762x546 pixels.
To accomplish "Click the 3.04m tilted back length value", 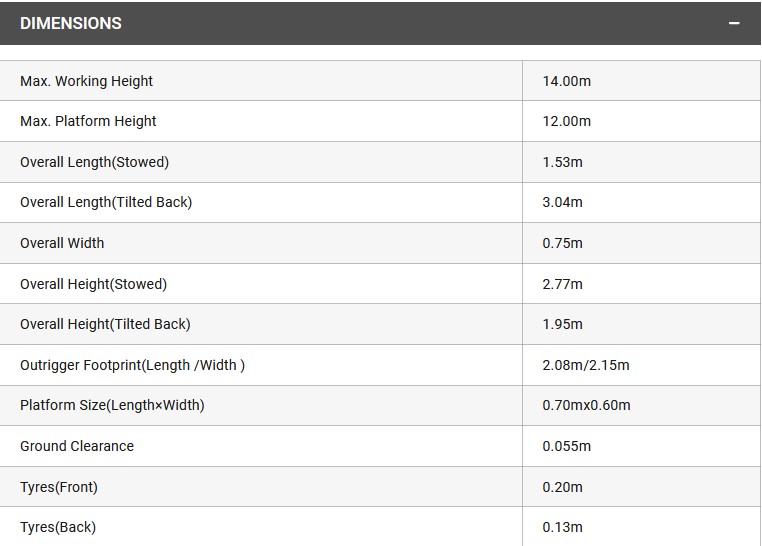I will pos(563,202).
